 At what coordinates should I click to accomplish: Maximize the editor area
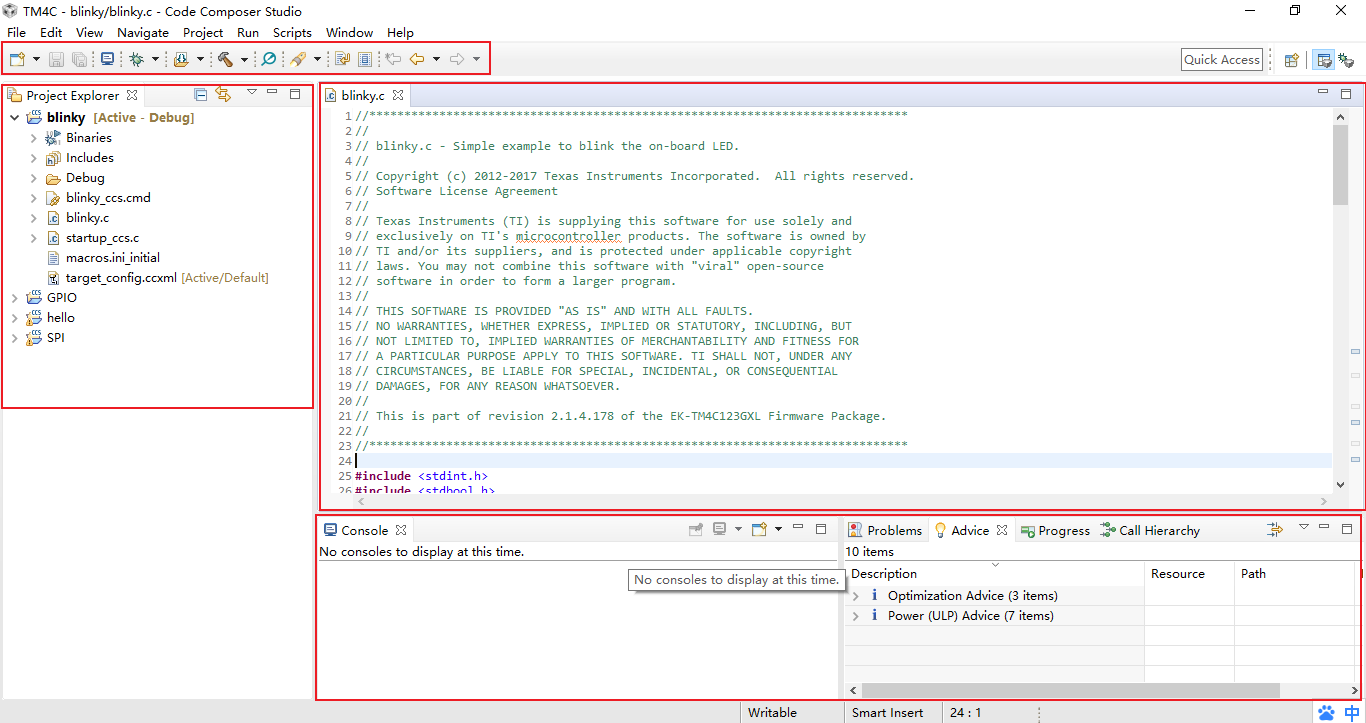(x=1346, y=94)
